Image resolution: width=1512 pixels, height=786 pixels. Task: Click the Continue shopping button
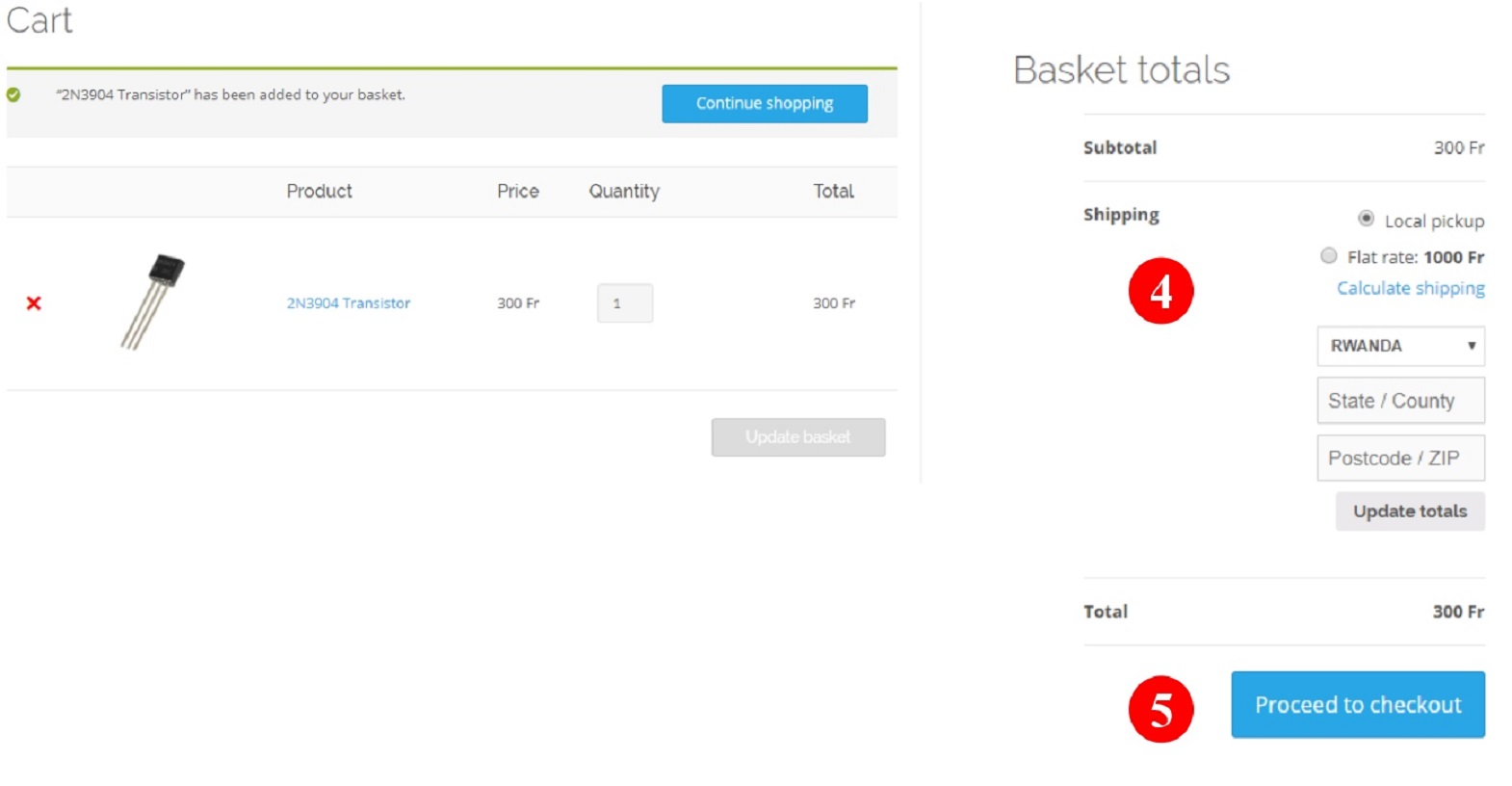(764, 103)
